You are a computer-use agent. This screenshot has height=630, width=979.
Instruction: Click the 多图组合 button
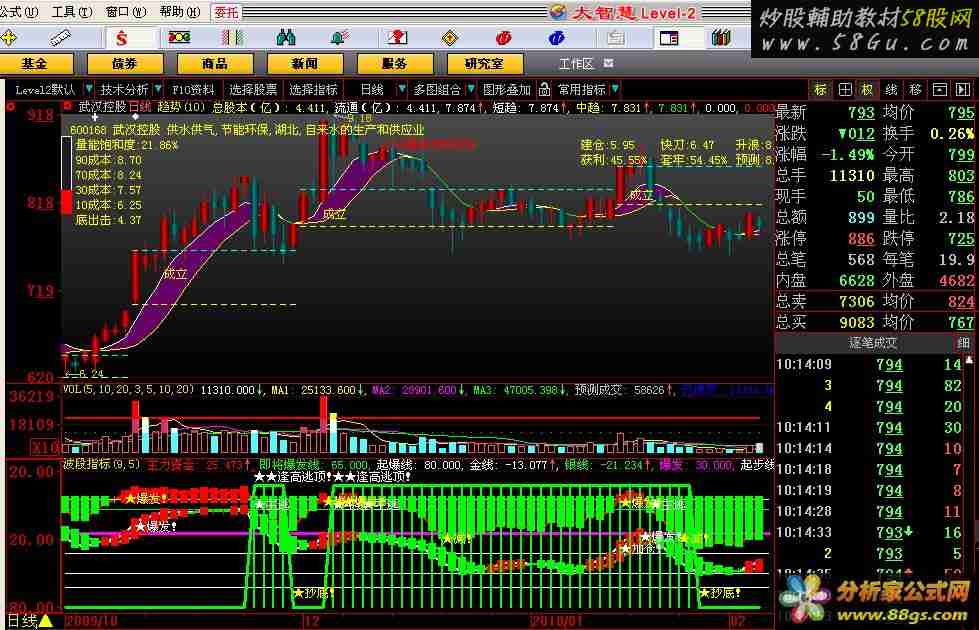click(x=437, y=89)
